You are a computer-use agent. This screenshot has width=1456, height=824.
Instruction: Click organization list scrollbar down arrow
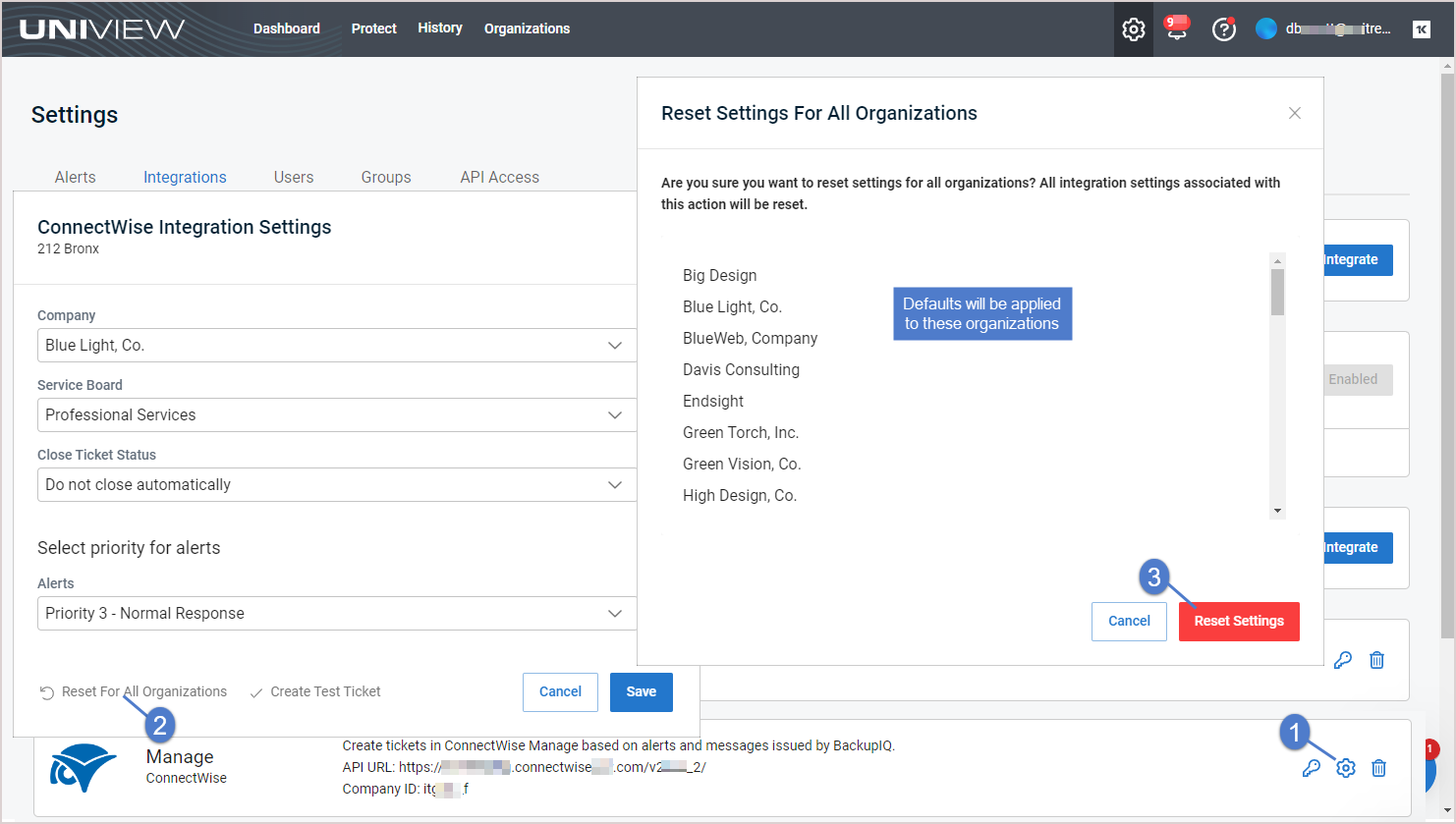coord(1278,512)
